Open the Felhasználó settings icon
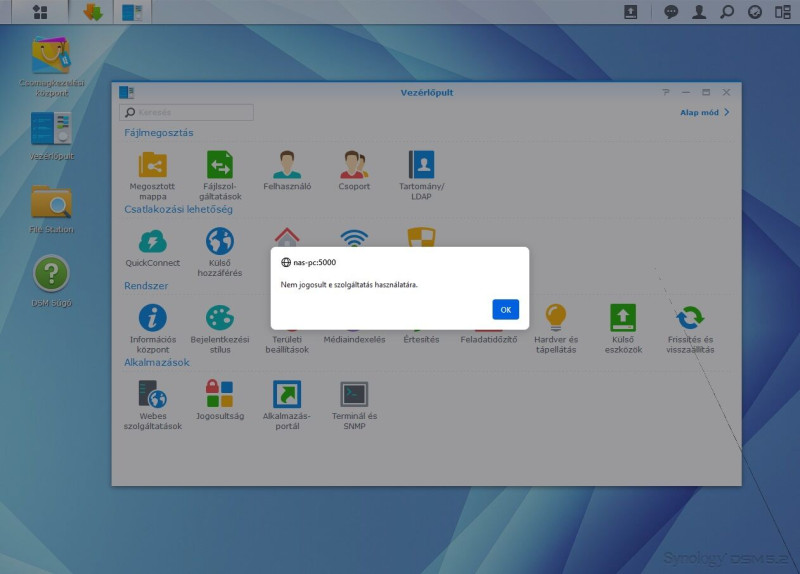The width and height of the screenshot is (800, 574). coord(287,164)
